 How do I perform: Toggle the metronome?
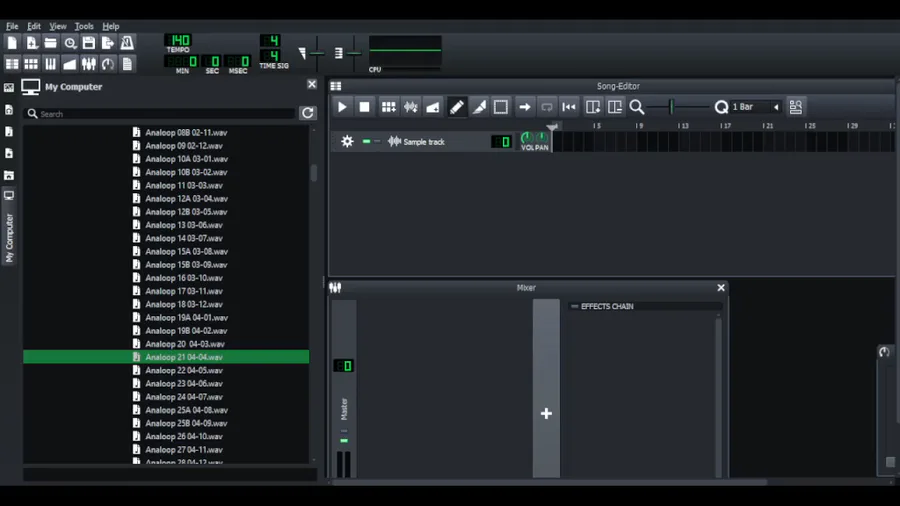pyautogui.click(x=127, y=42)
